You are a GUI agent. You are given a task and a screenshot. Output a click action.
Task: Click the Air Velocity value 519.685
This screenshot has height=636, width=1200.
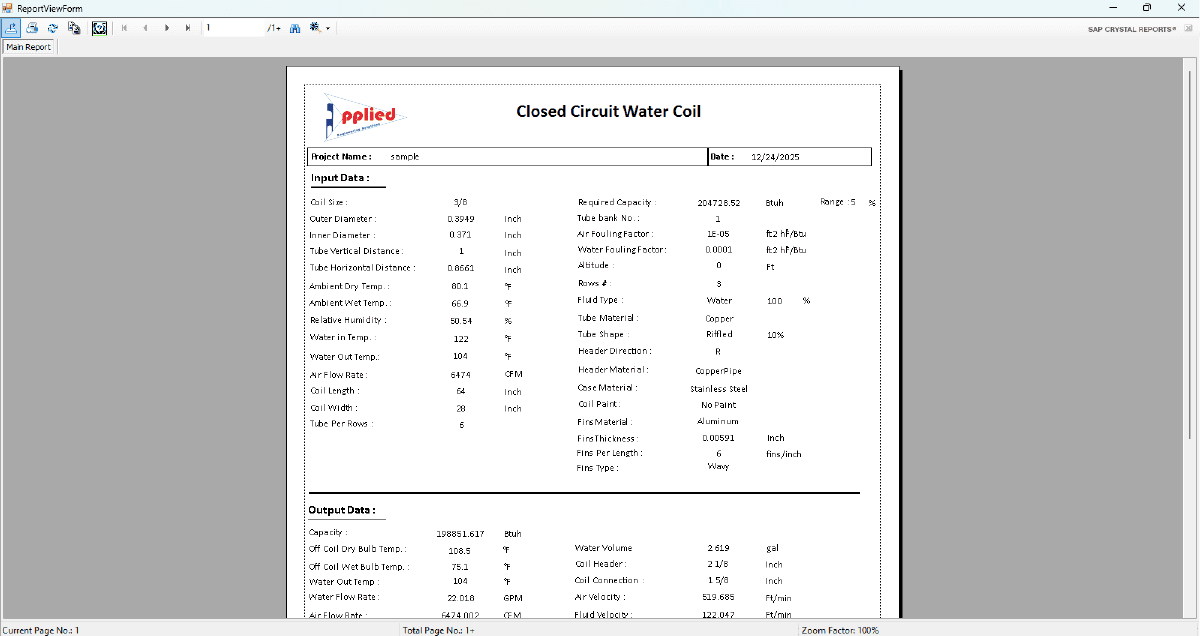coord(720,597)
